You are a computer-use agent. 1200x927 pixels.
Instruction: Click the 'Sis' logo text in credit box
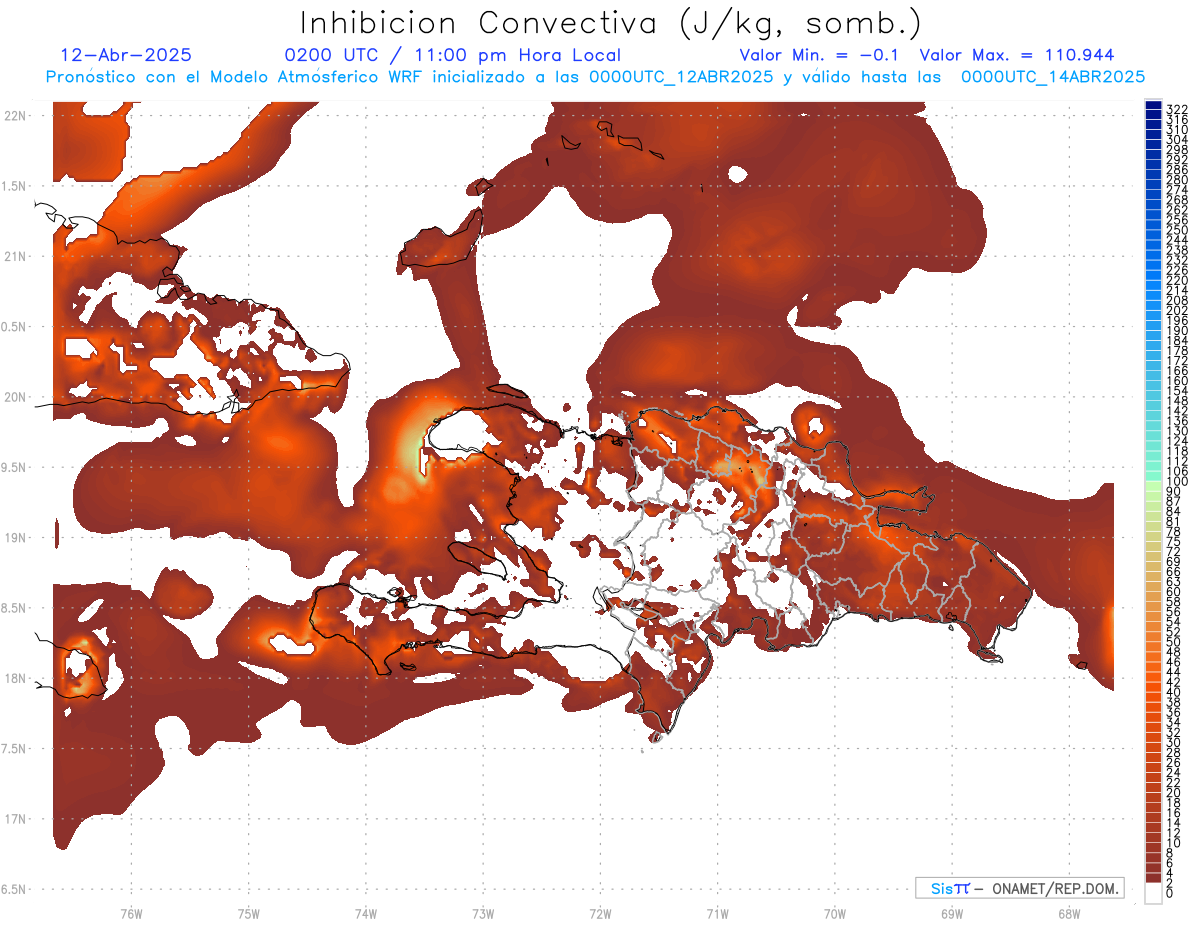coord(941,888)
